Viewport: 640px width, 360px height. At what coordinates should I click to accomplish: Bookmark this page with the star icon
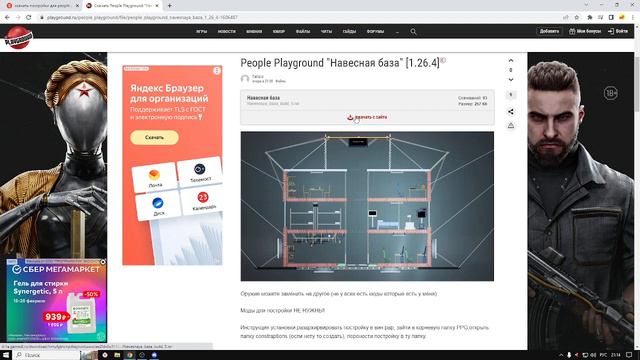[x=577, y=18]
